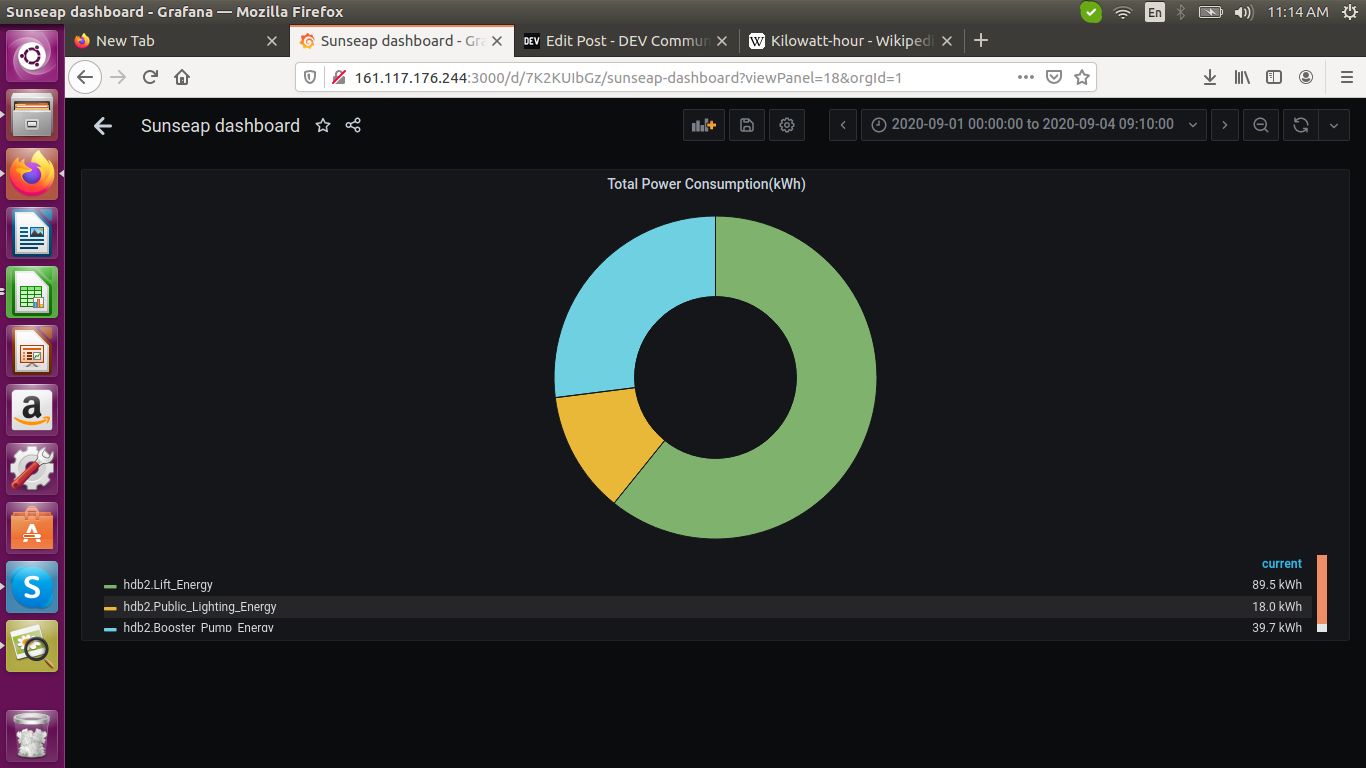Expand the refresh interval dropdown arrow
The height and width of the screenshot is (768, 1366).
pos(1334,125)
